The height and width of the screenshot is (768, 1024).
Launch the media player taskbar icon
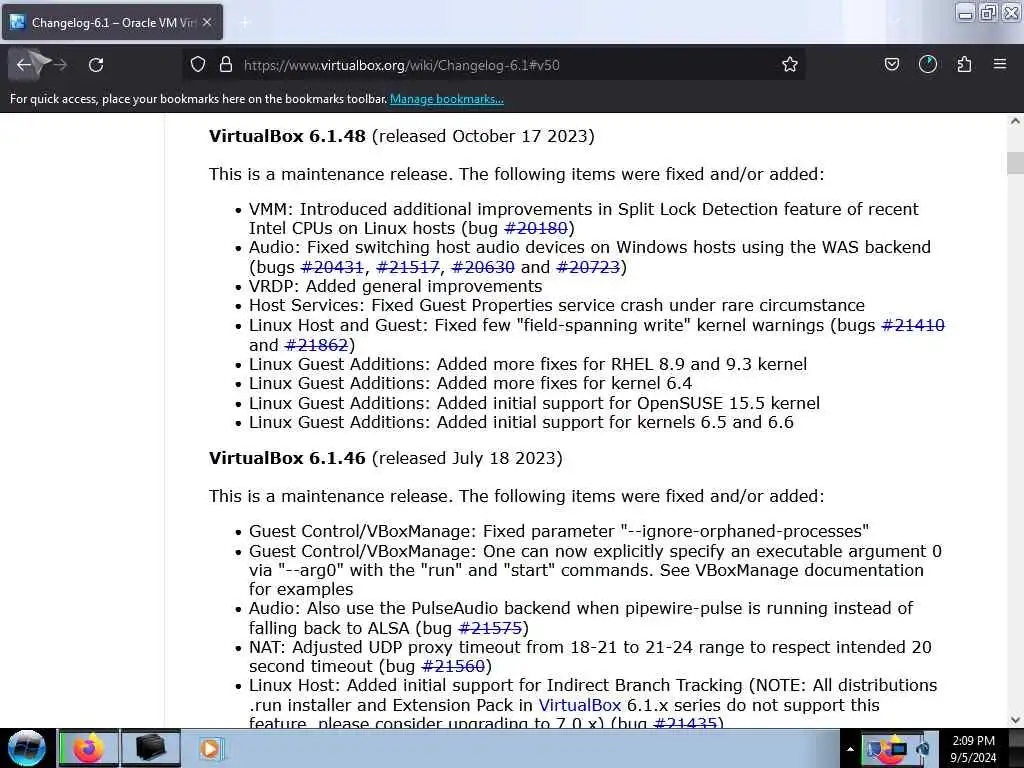(x=210, y=748)
